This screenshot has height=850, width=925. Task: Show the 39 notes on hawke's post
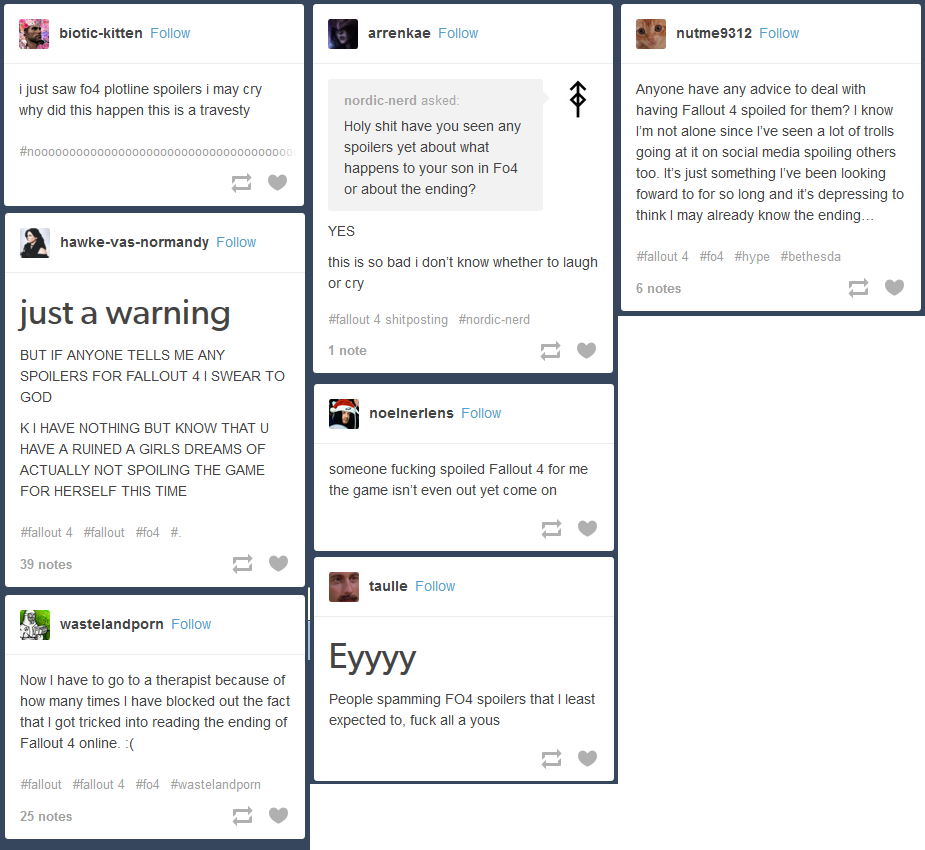tap(46, 564)
